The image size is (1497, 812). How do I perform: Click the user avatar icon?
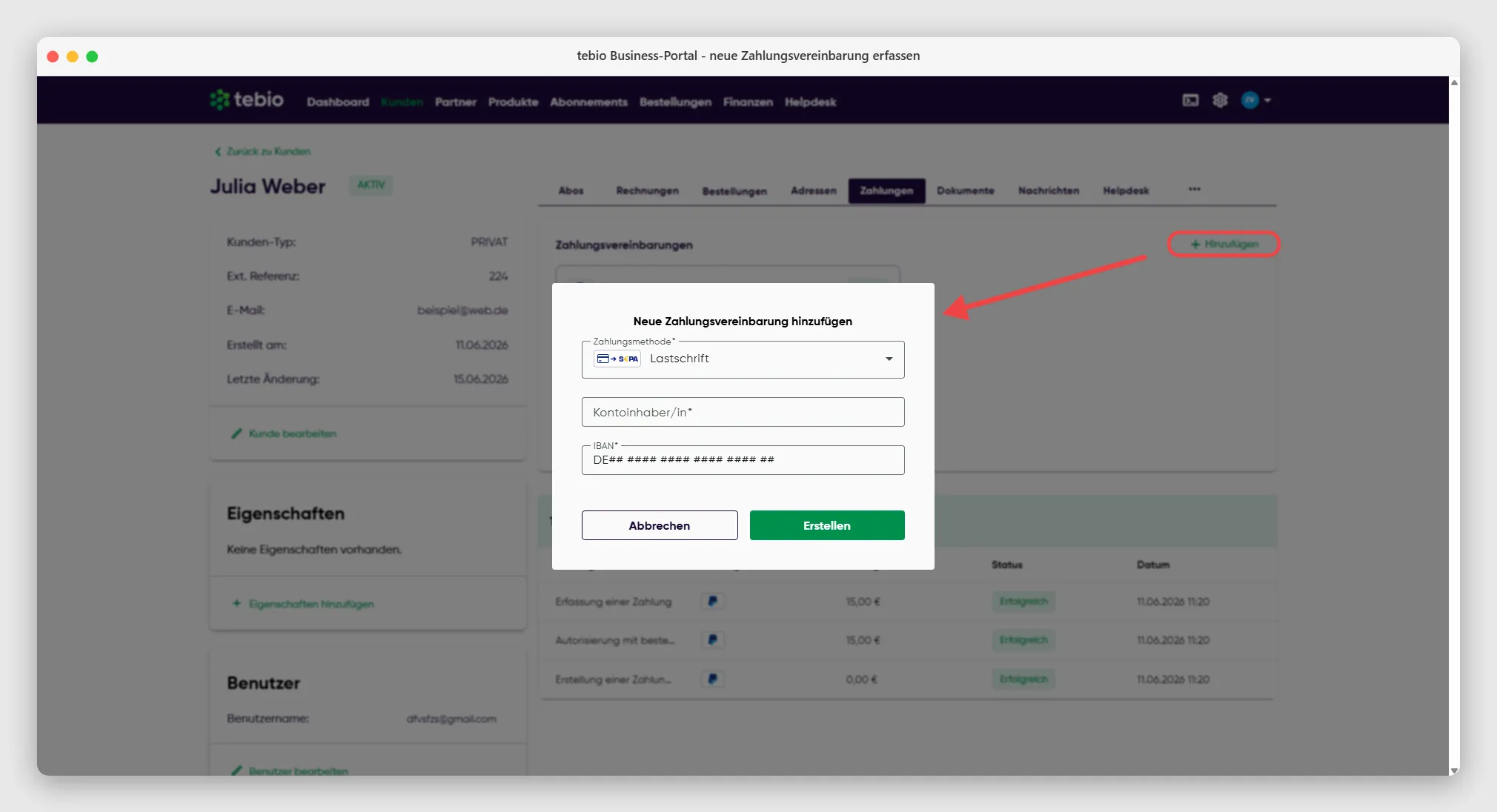(x=1250, y=100)
